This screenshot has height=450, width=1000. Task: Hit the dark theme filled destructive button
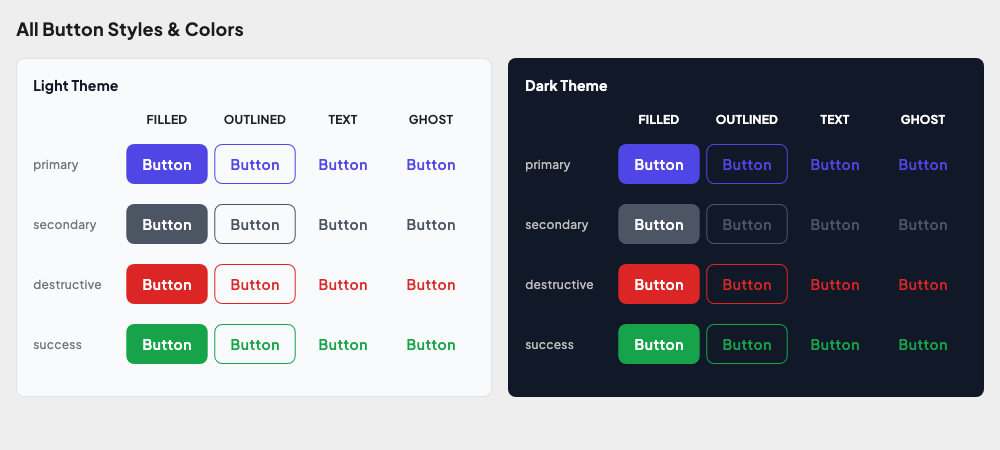(x=659, y=284)
